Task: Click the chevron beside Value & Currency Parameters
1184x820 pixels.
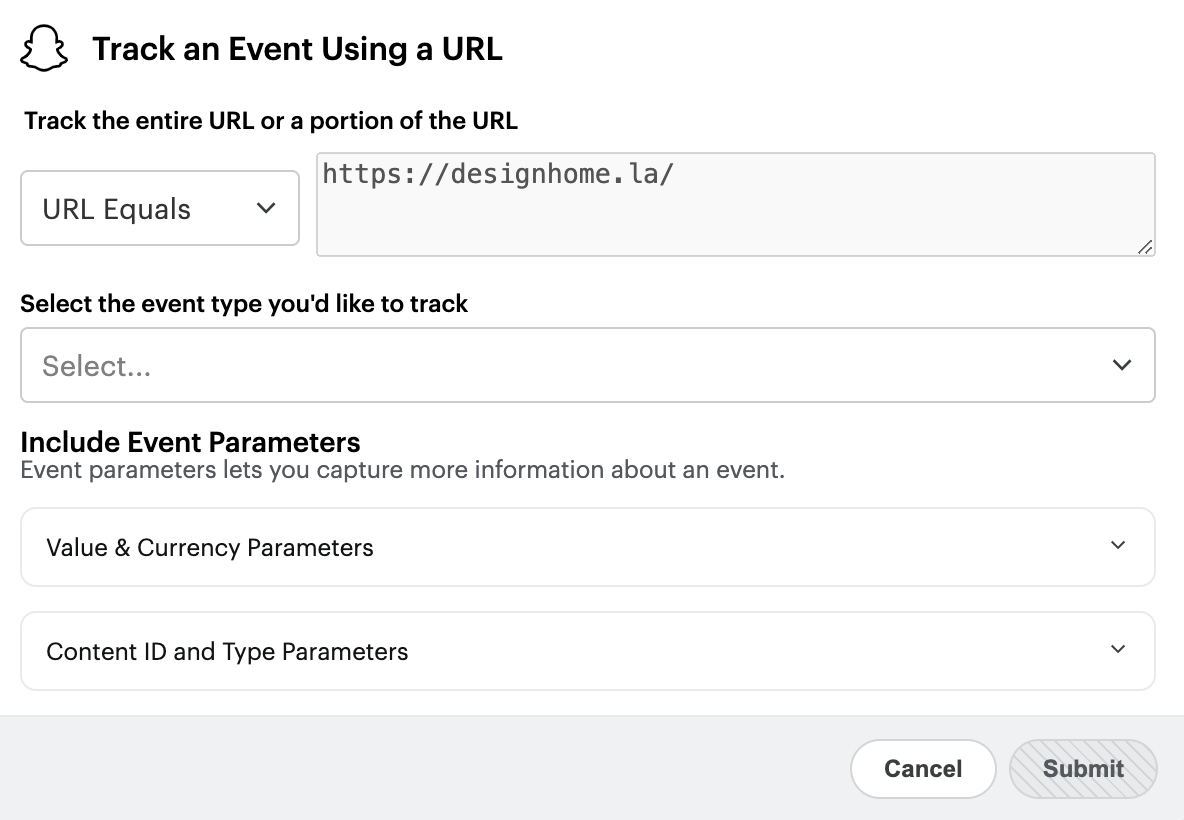Action: 1119,545
